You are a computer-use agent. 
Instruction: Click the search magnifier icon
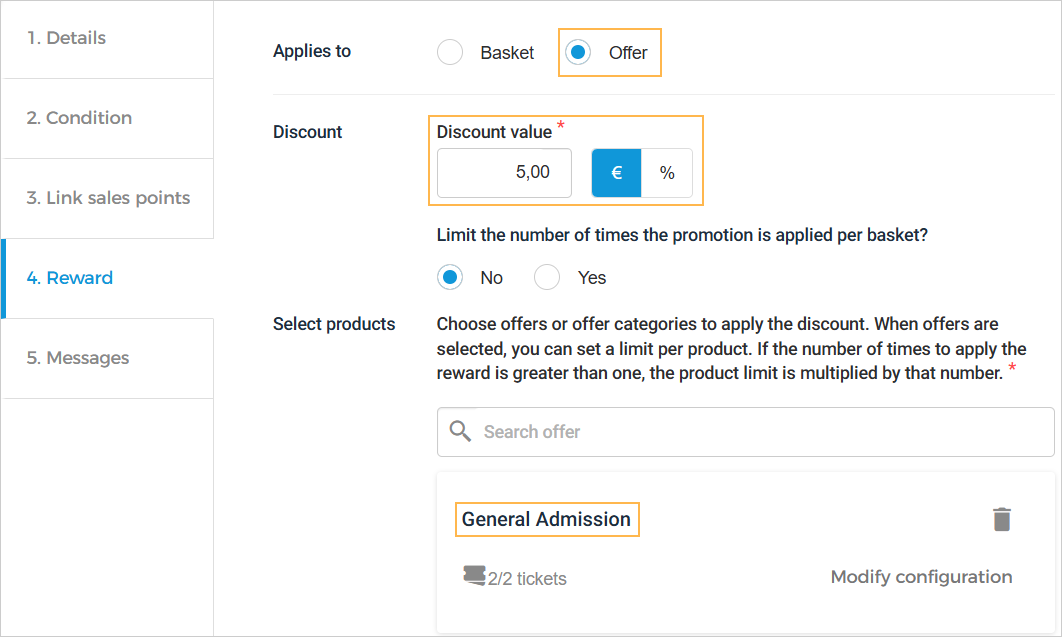pos(460,431)
